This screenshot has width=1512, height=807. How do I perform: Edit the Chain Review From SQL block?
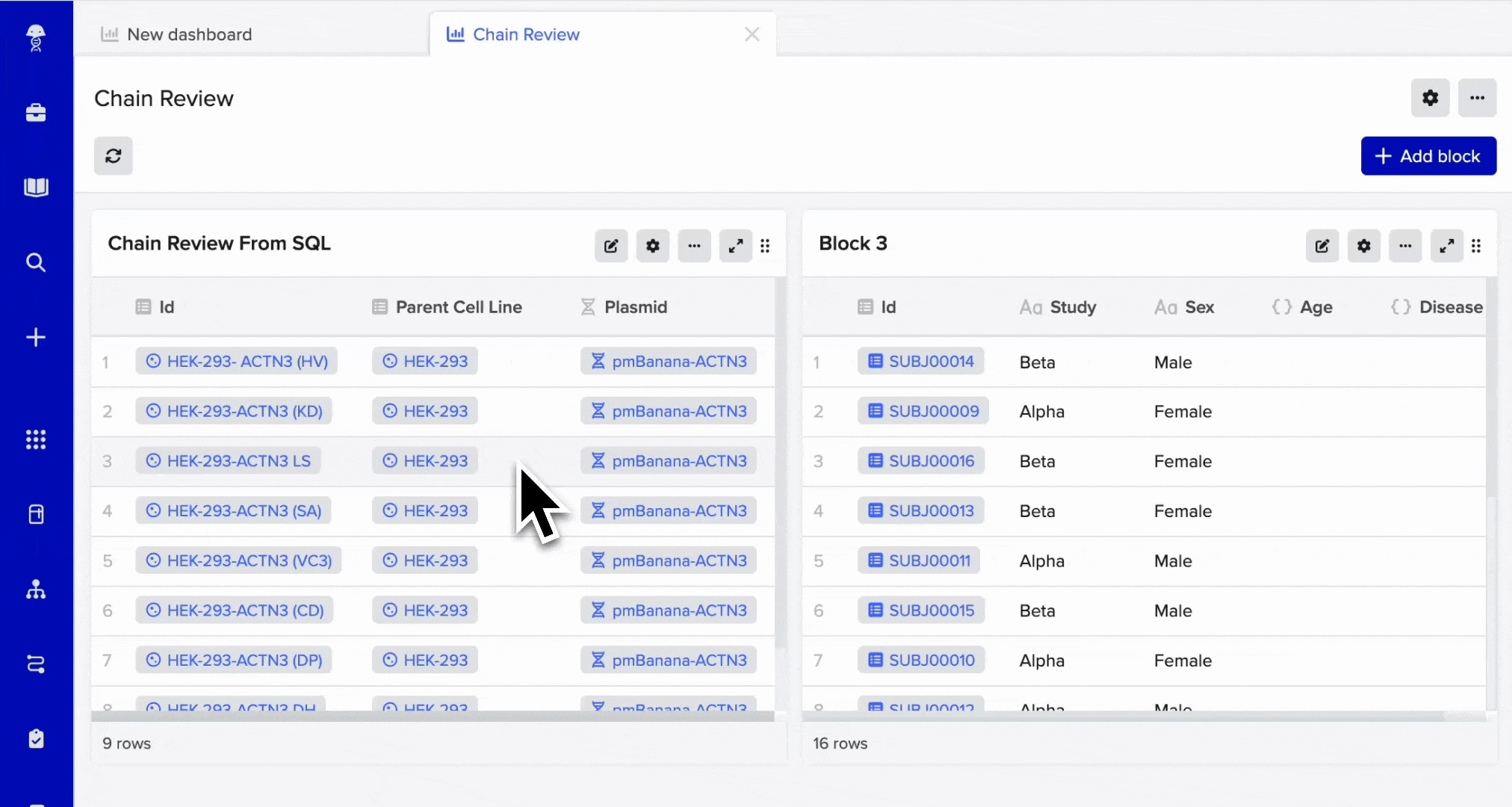click(x=610, y=246)
